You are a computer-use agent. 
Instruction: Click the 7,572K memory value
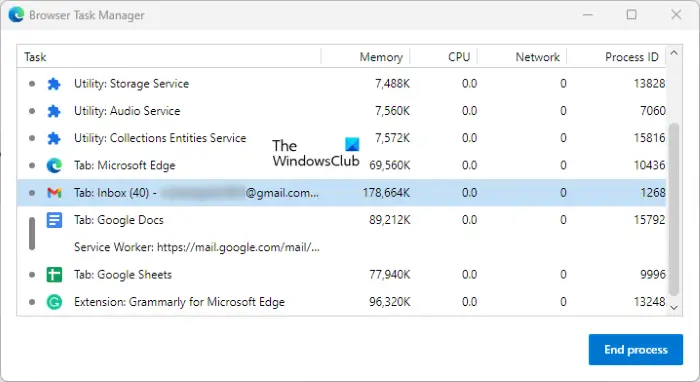tap(392, 138)
